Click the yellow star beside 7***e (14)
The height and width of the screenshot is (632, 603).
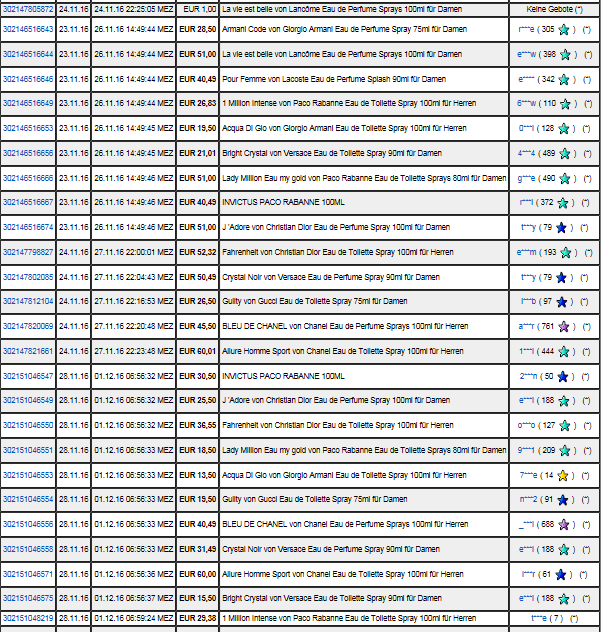pyautogui.click(x=562, y=476)
